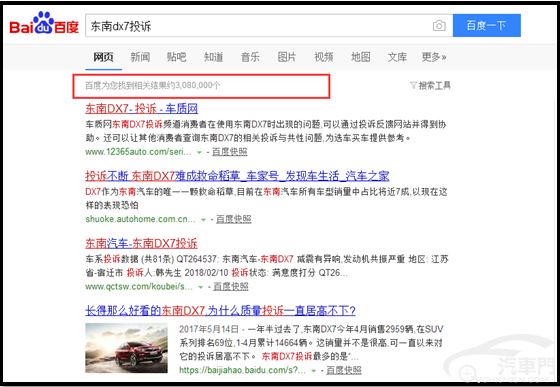Focus the search input field with 东南dx7投诉
Viewport: 560px width, 387px height.
(257, 26)
